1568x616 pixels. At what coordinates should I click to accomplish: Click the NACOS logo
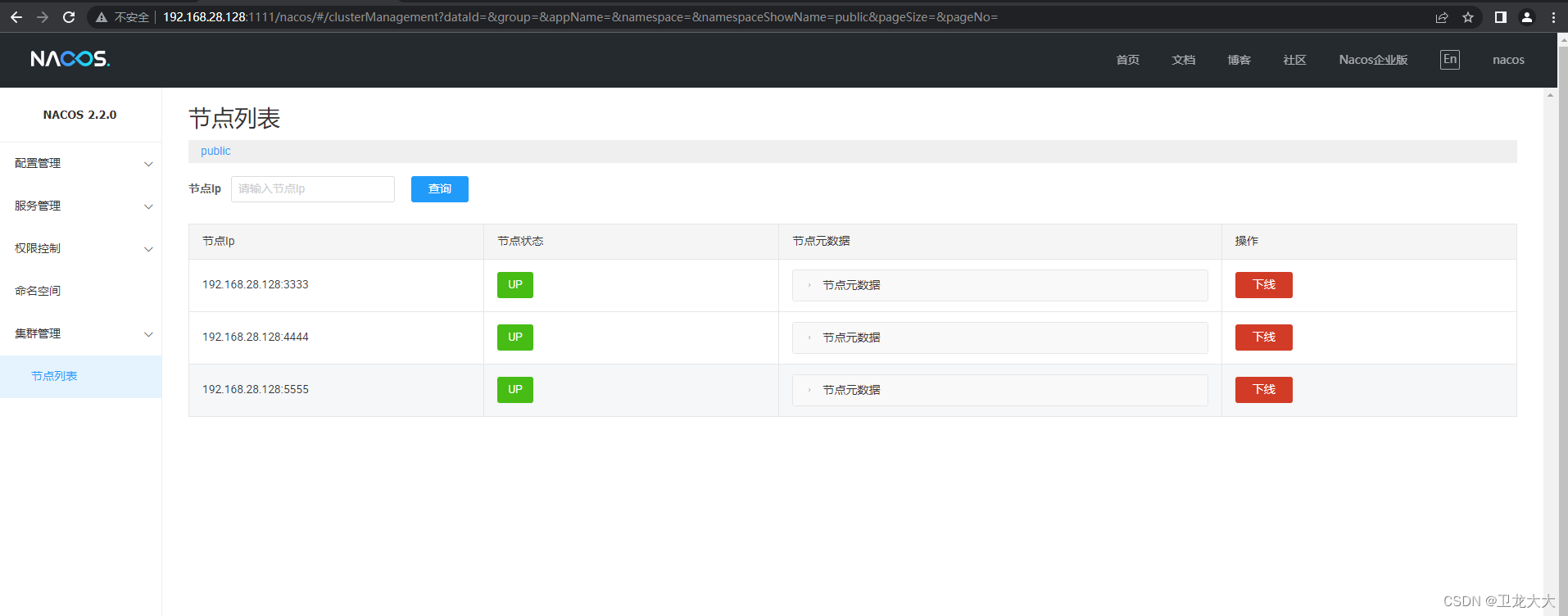[70, 59]
